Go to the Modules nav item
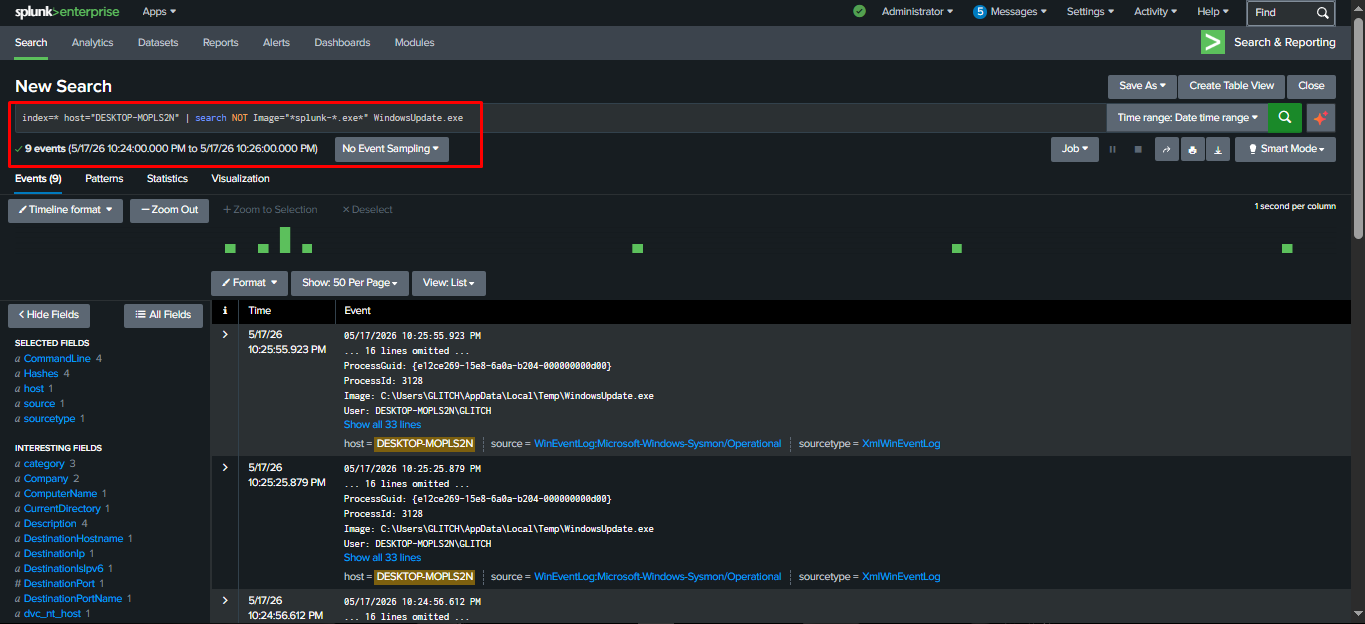The image size is (1365, 624). (414, 43)
